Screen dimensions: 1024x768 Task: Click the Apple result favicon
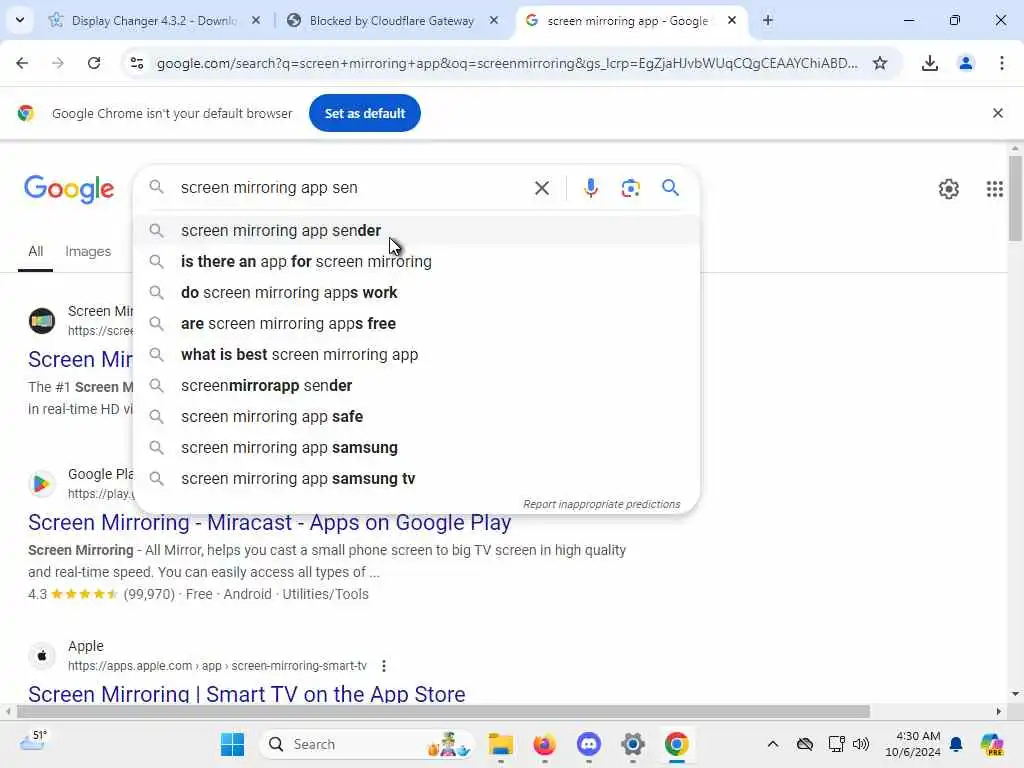click(42, 655)
